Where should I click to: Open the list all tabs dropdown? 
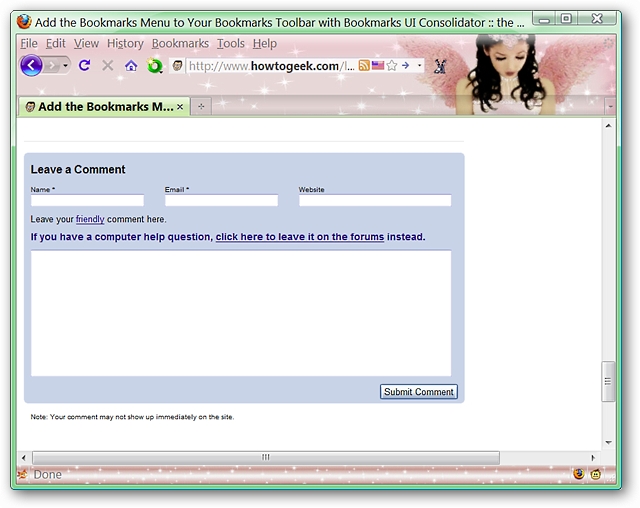(x=610, y=106)
